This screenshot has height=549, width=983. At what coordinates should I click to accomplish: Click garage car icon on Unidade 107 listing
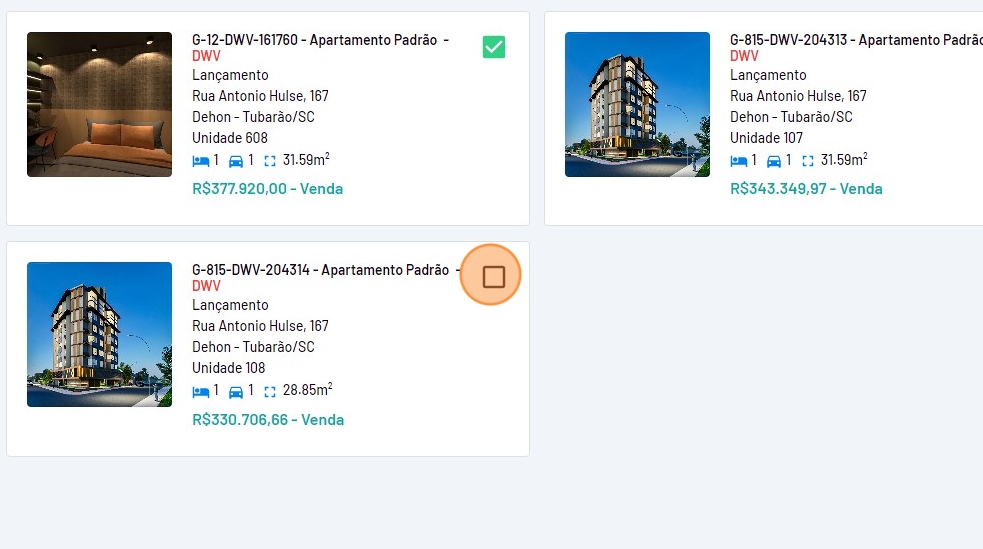pos(774,160)
